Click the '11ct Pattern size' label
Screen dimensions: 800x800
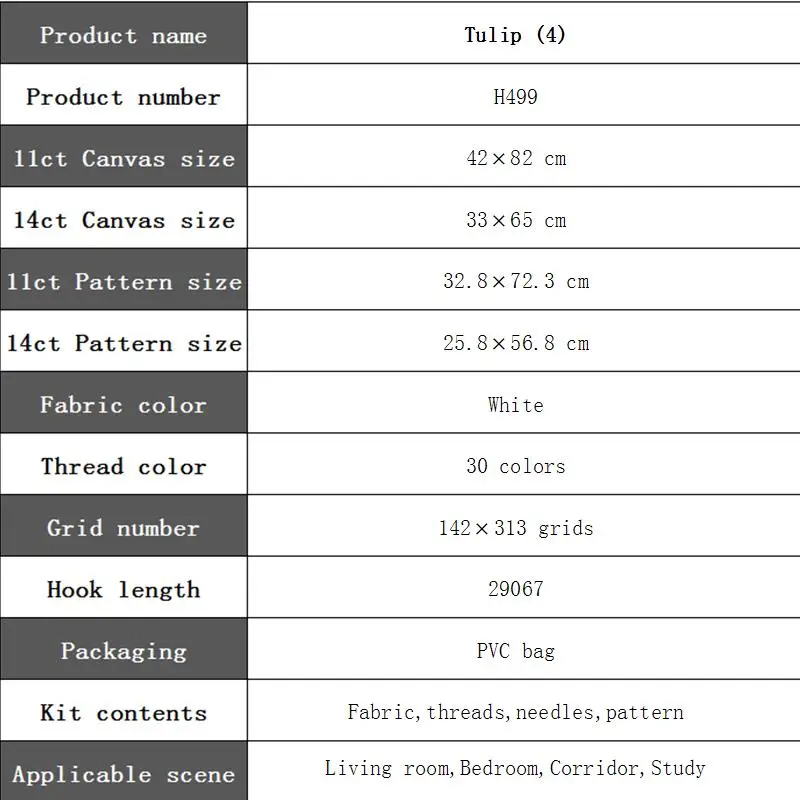point(124,282)
